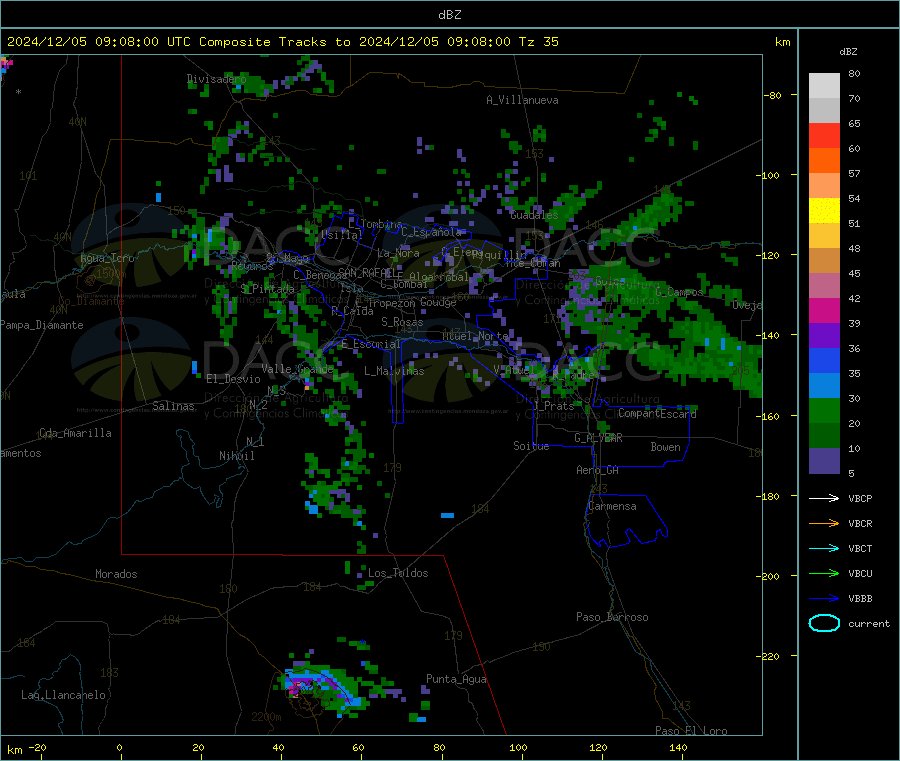This screenshot has height=761, width=900.
Task: Click the 'Nihuil' map label
Action: tap(236, 456)
